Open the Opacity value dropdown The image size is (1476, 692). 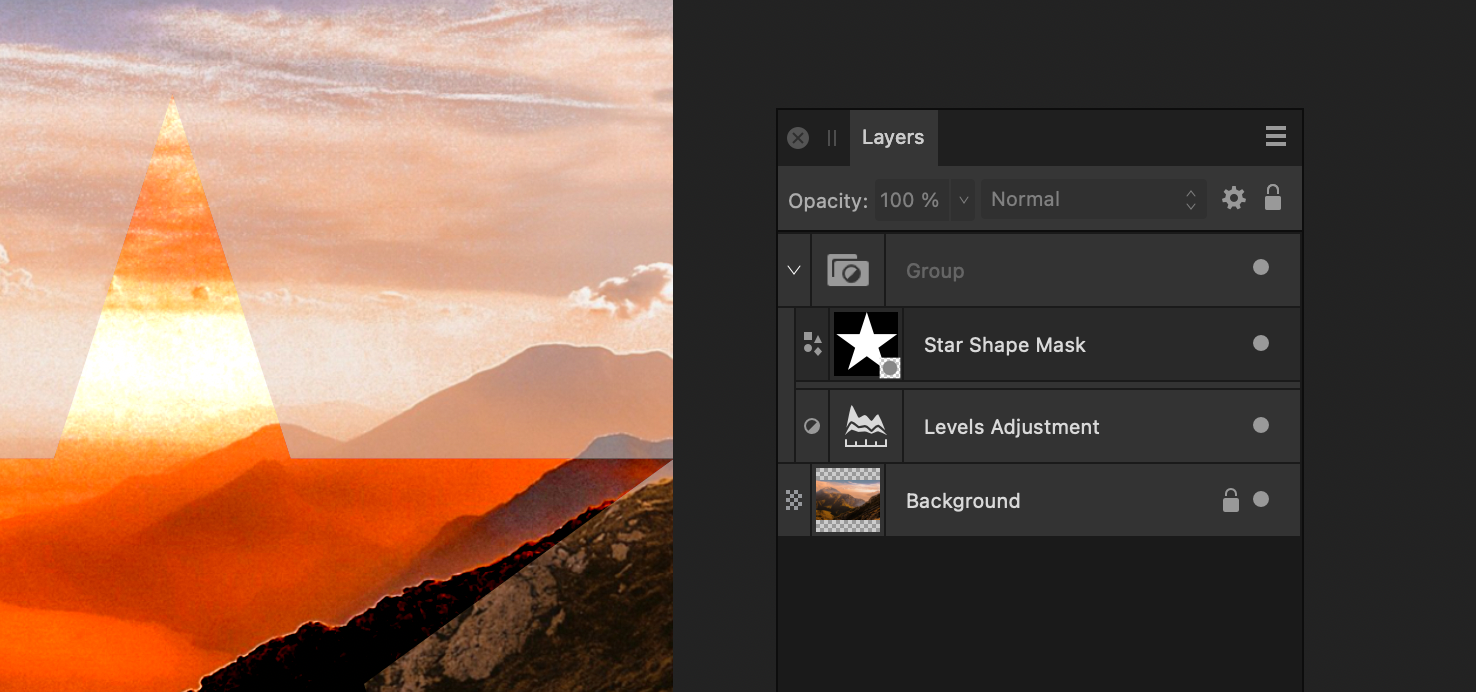click(x=962, y=199)
